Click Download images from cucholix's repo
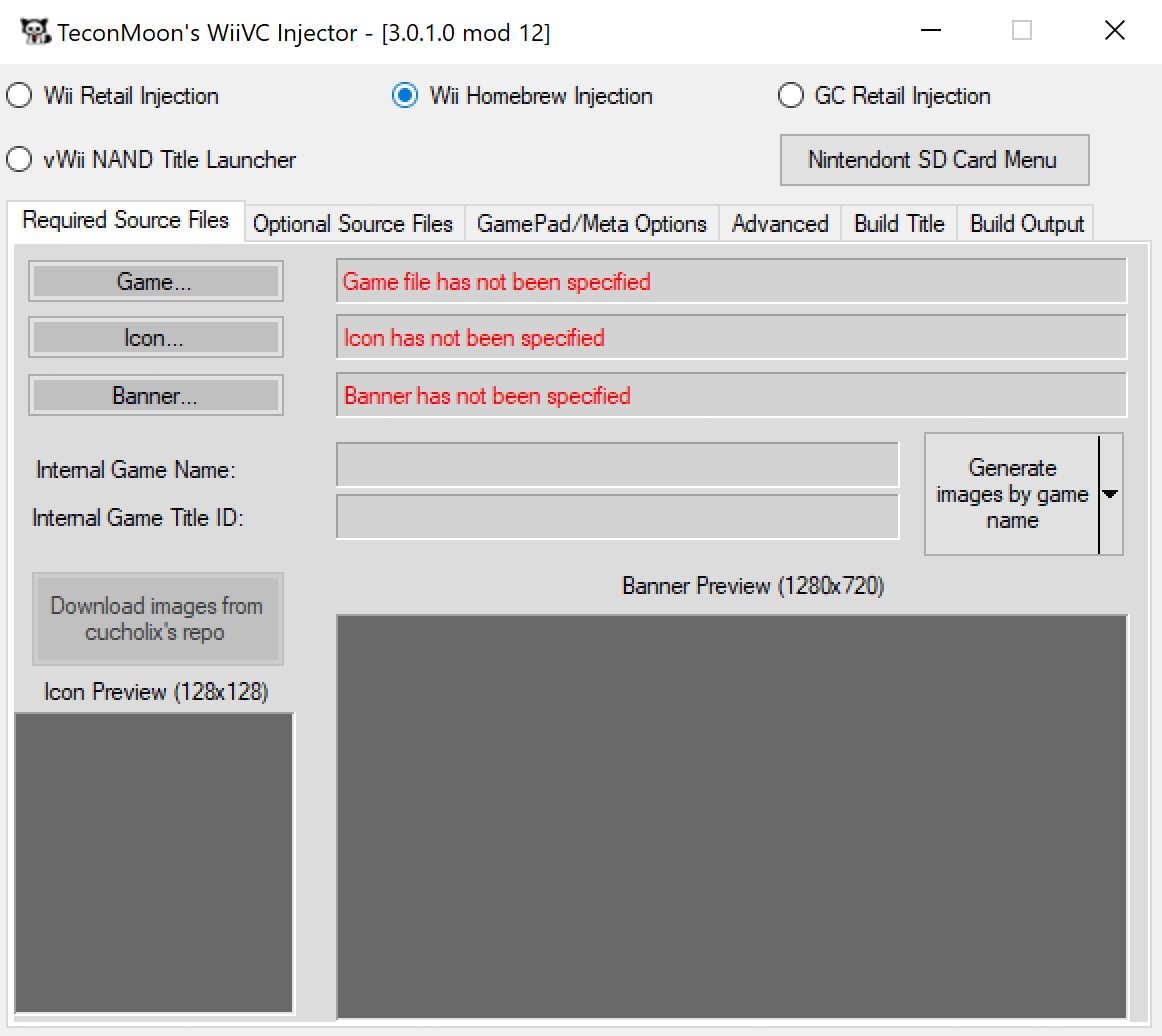The image size is (1162, 1036). 157,619
